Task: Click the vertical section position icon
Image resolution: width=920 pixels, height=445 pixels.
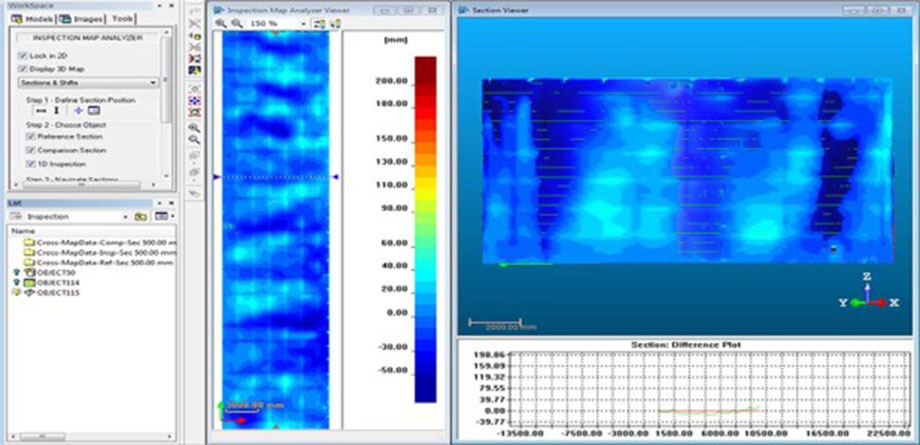Action: coord(55,111)
